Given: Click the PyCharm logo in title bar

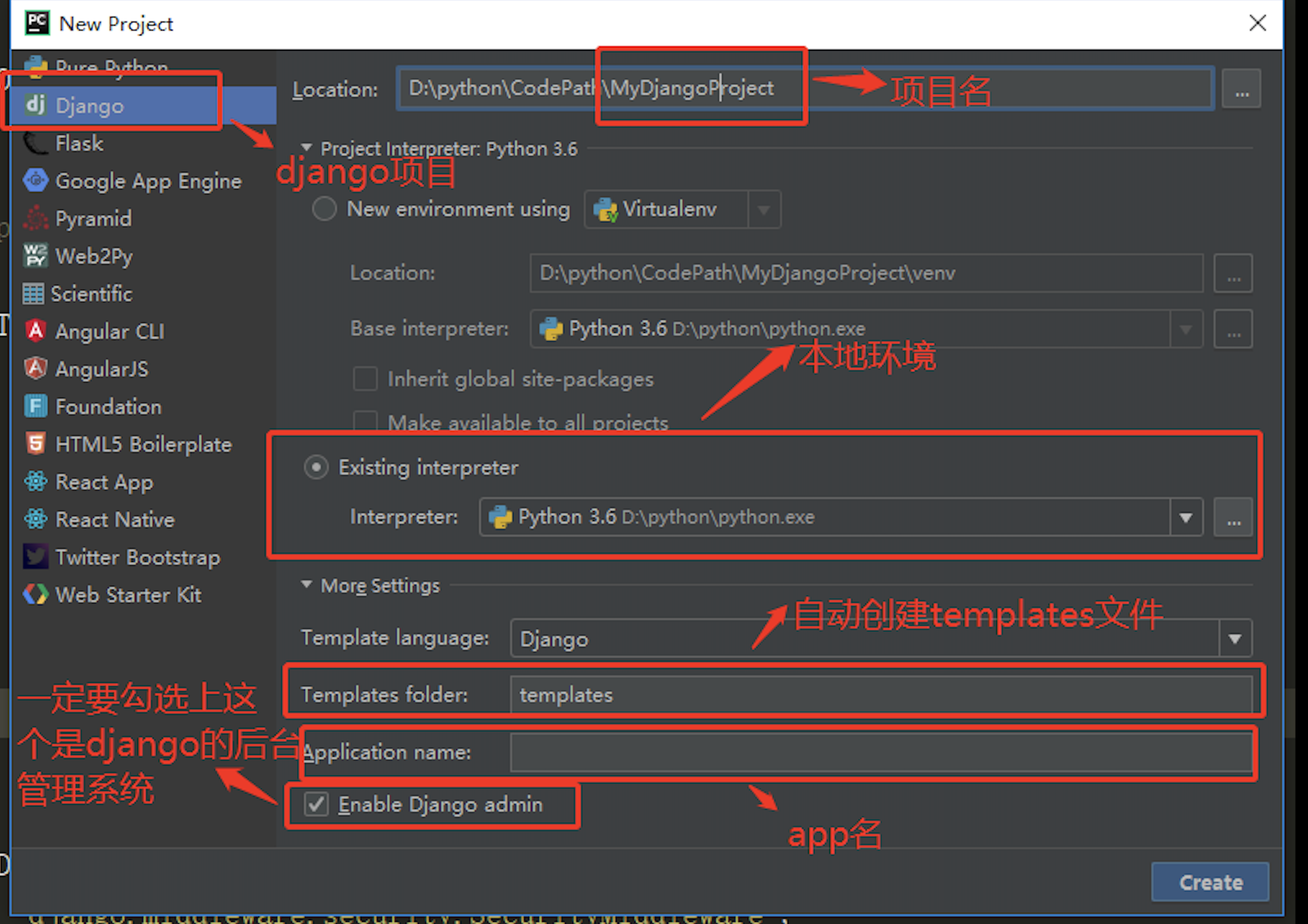Looking at the screenshot, I should [x=37, y=23].
